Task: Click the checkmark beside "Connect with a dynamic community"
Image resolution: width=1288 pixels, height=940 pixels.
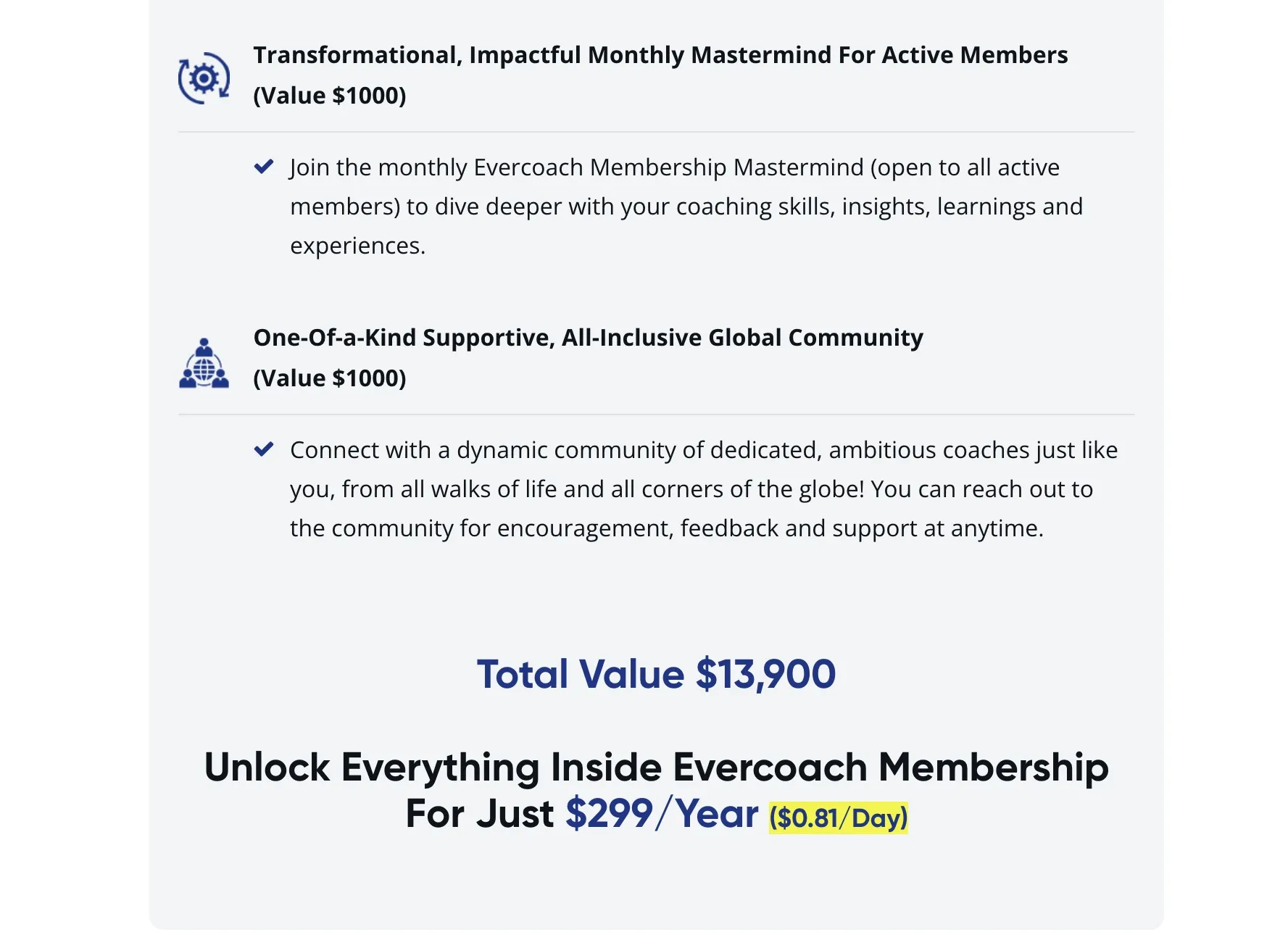Action: [x=264, y=449]
